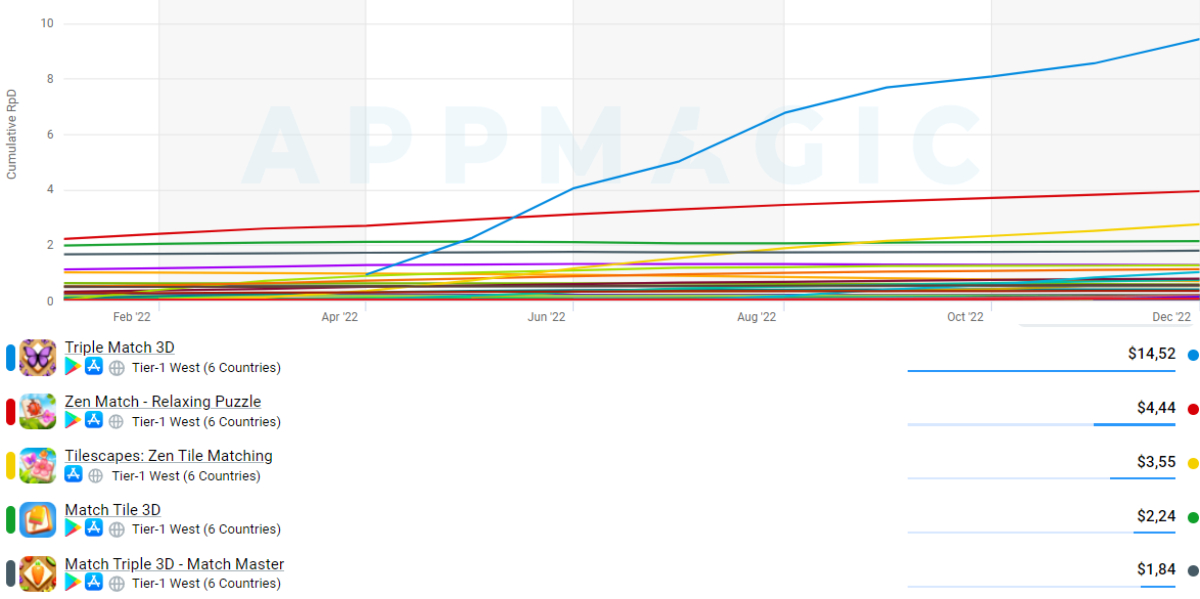Open the Match Triple 3D - Match Master link

pyautogui.click(x=174, y=564)
